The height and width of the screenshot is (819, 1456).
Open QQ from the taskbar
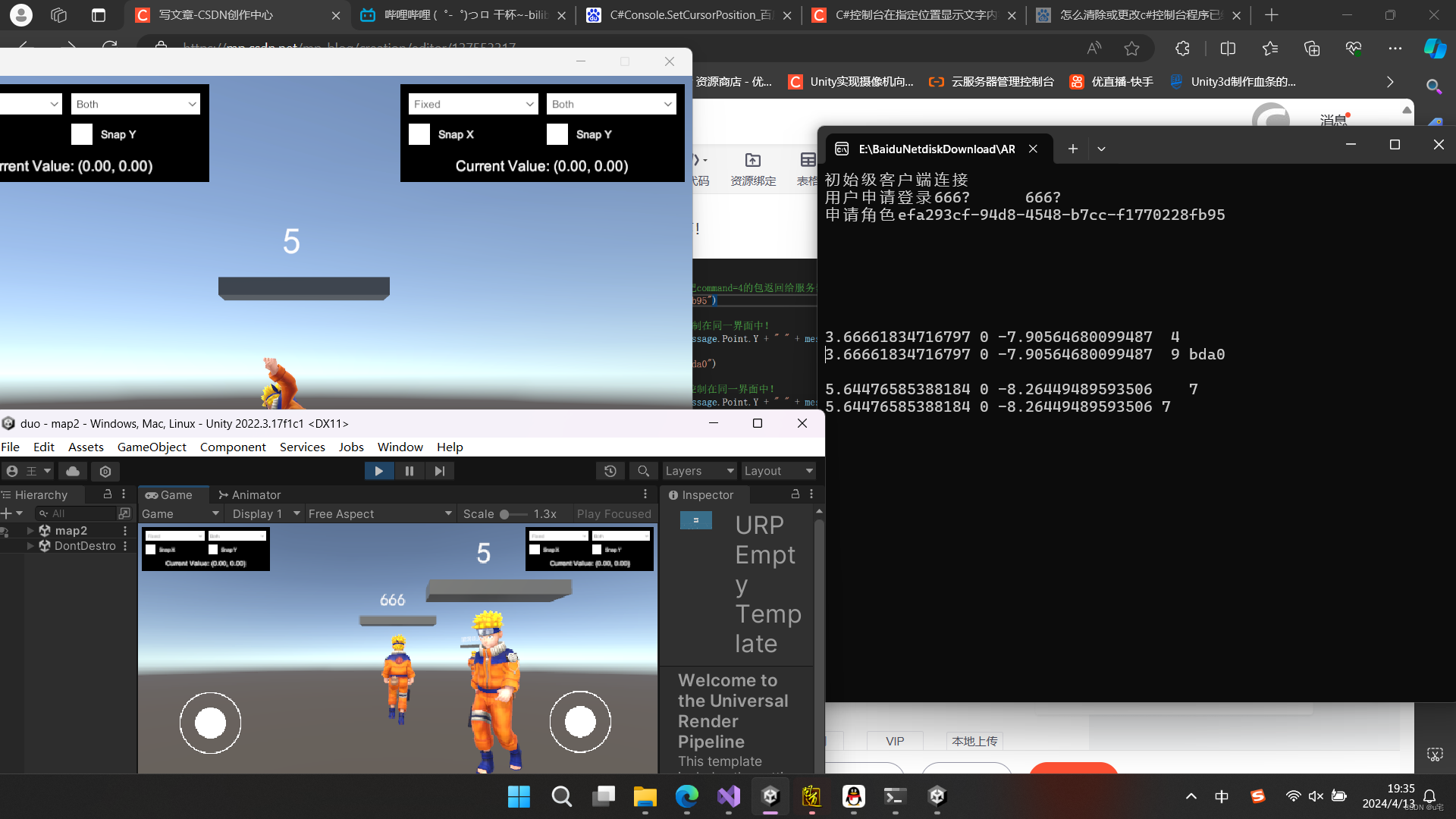click(854, 796)
